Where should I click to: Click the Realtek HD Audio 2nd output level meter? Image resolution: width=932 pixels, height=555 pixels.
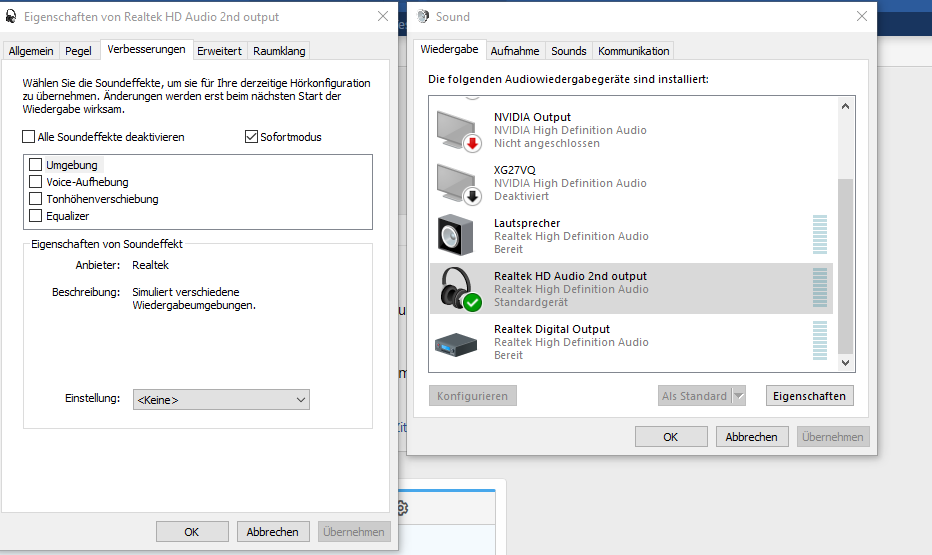click(x=820, y=288)
